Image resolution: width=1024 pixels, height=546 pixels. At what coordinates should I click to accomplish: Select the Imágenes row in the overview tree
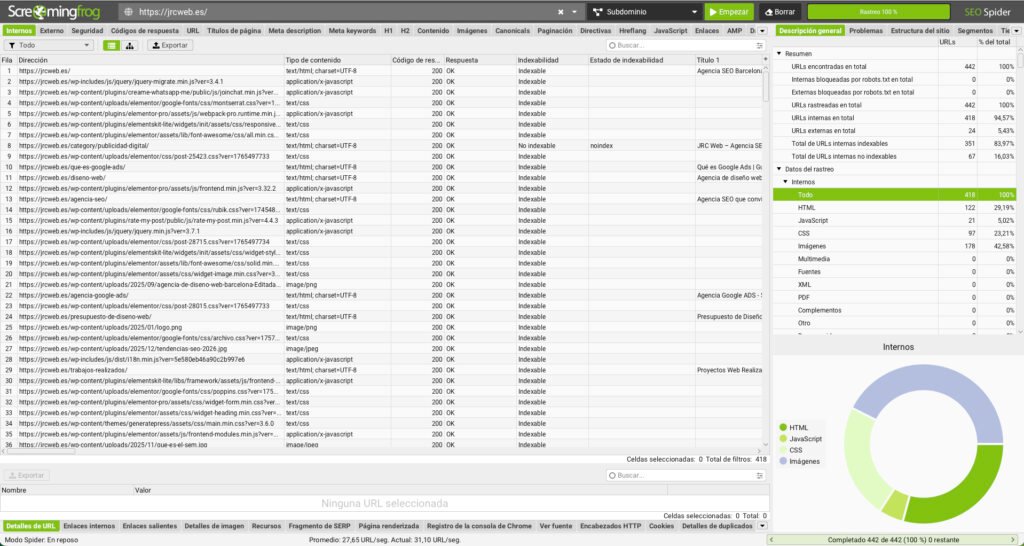coord(894,246)
